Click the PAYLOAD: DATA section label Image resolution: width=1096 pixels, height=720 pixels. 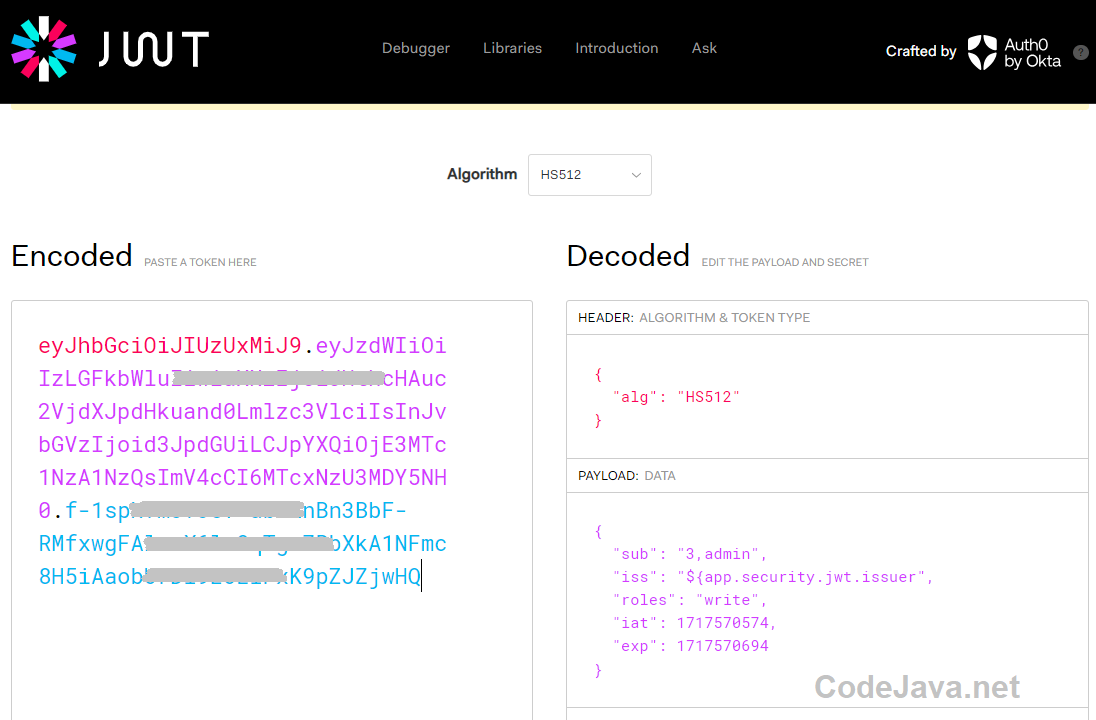point(627,475)
